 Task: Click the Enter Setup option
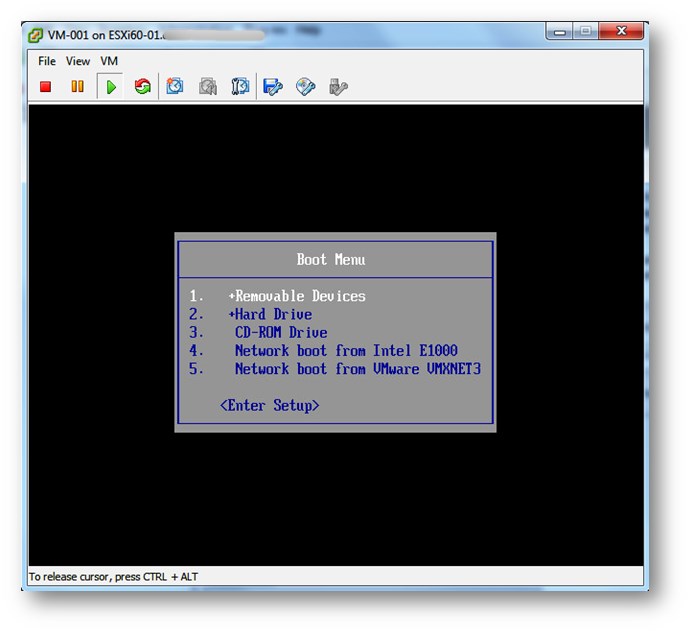(x=269, y=405)
